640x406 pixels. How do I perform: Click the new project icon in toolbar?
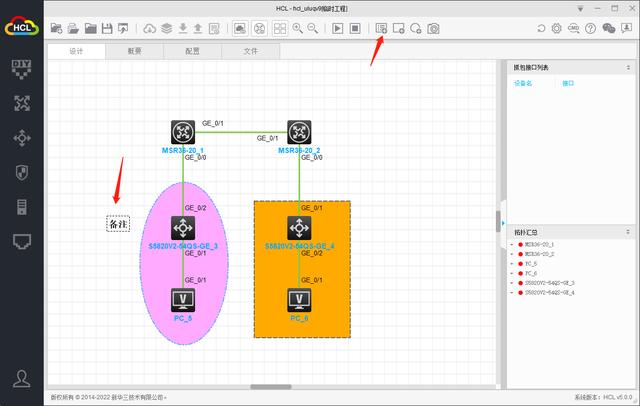click(56, 28)
